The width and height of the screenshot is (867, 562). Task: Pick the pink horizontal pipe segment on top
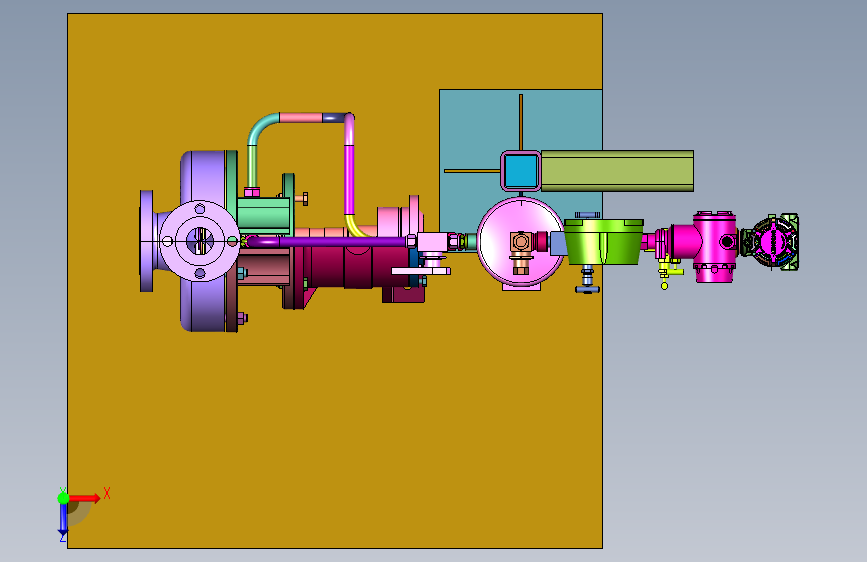click(301, 117)
